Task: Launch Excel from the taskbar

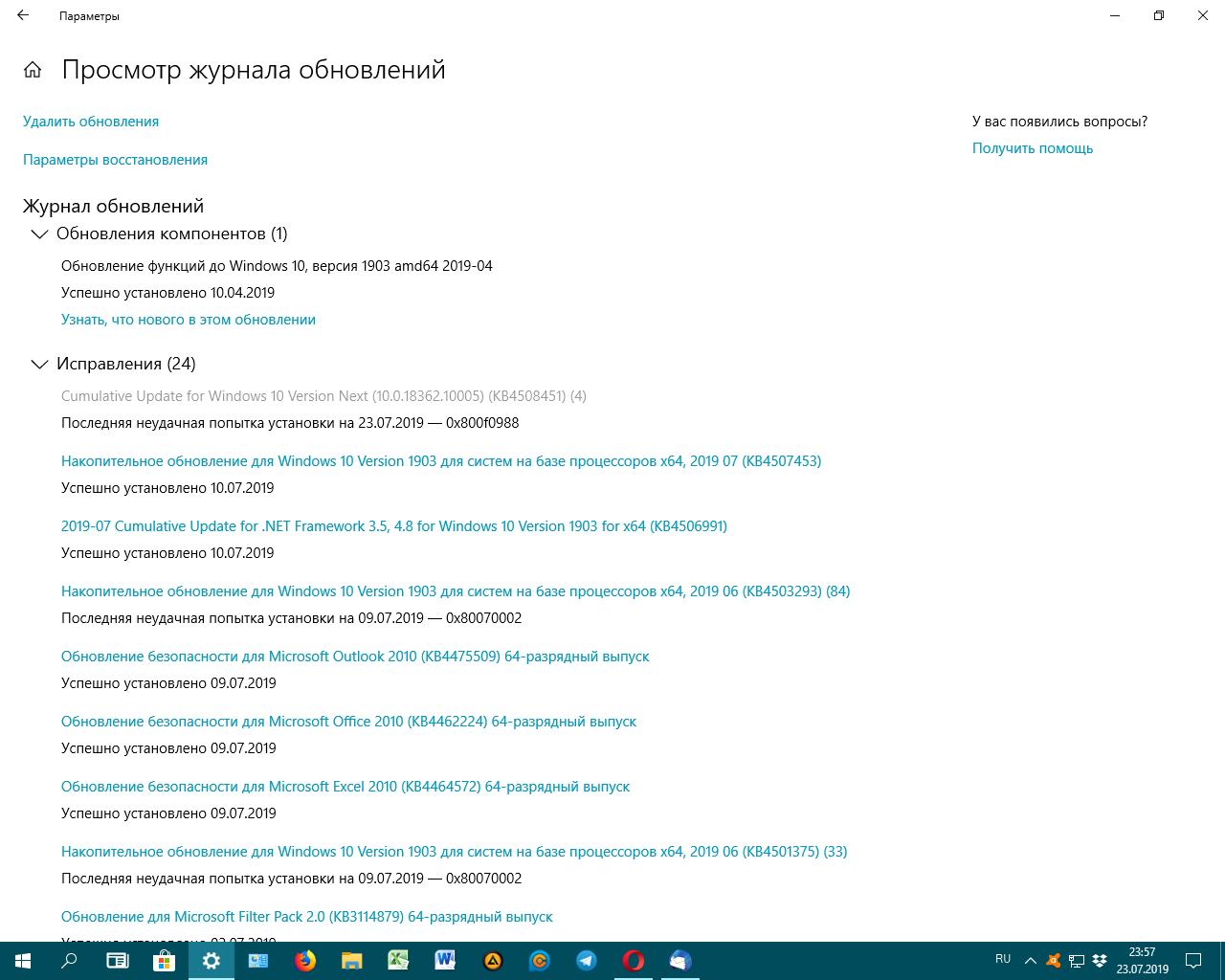Action: pyautogui.click(x=399, y=961)
